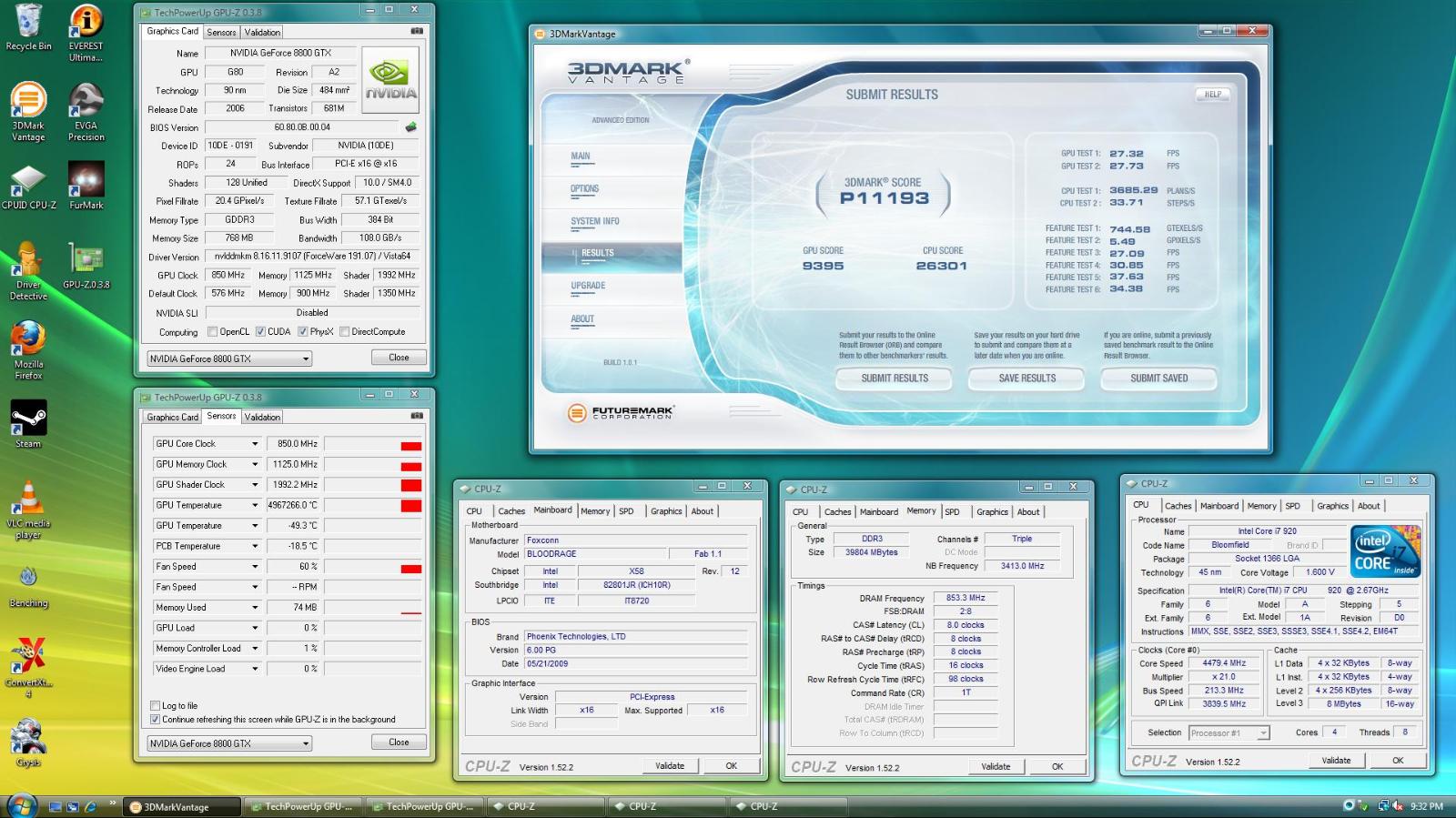Click the taskbar clock showing 9:32 PM
Image resolution: width=1456 pixels, height=818 pixels.
point(1426,806)
